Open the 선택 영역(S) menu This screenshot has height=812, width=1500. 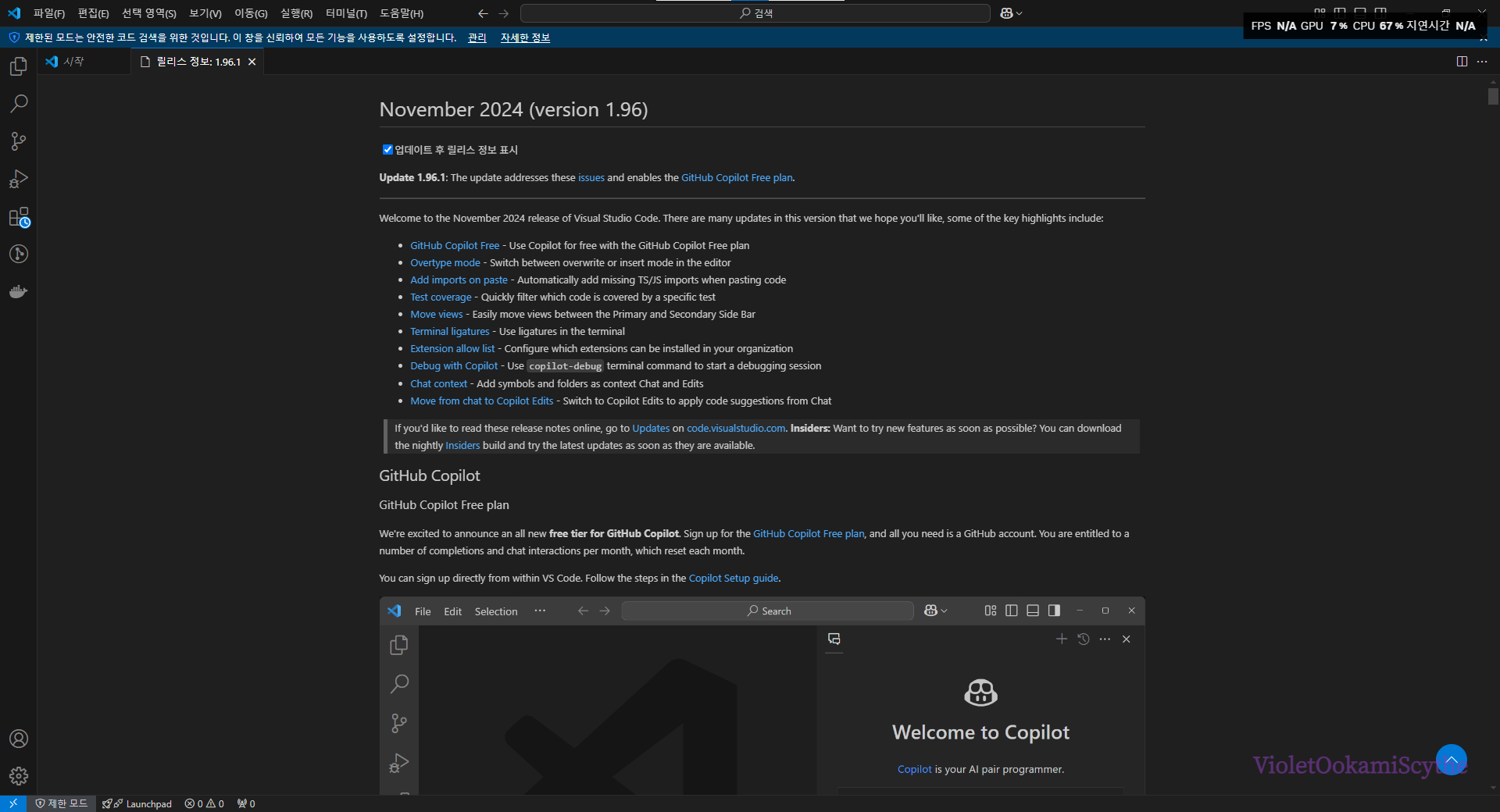point(148,13)
